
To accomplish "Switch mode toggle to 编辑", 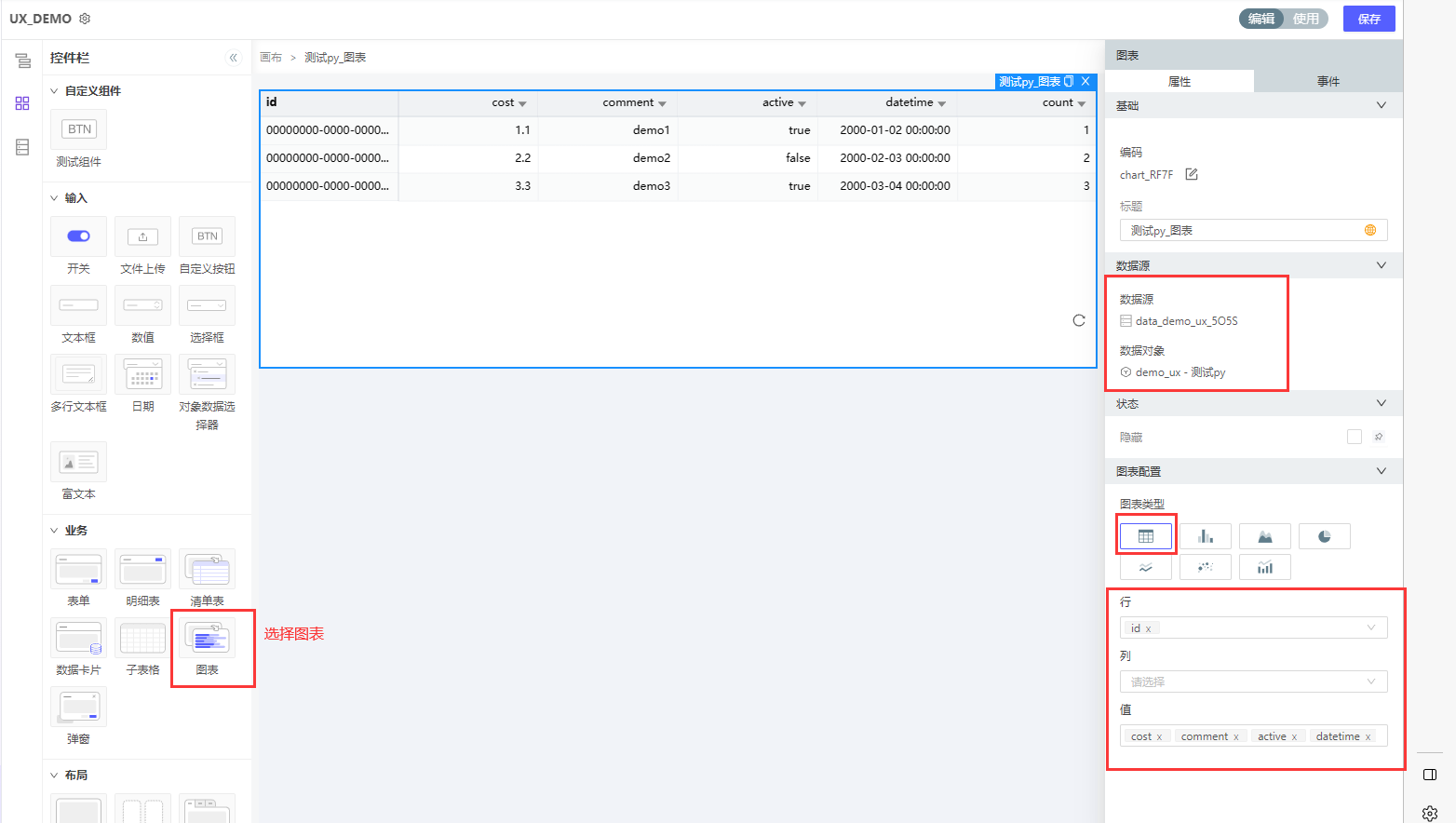I will tap(1261, 19).
